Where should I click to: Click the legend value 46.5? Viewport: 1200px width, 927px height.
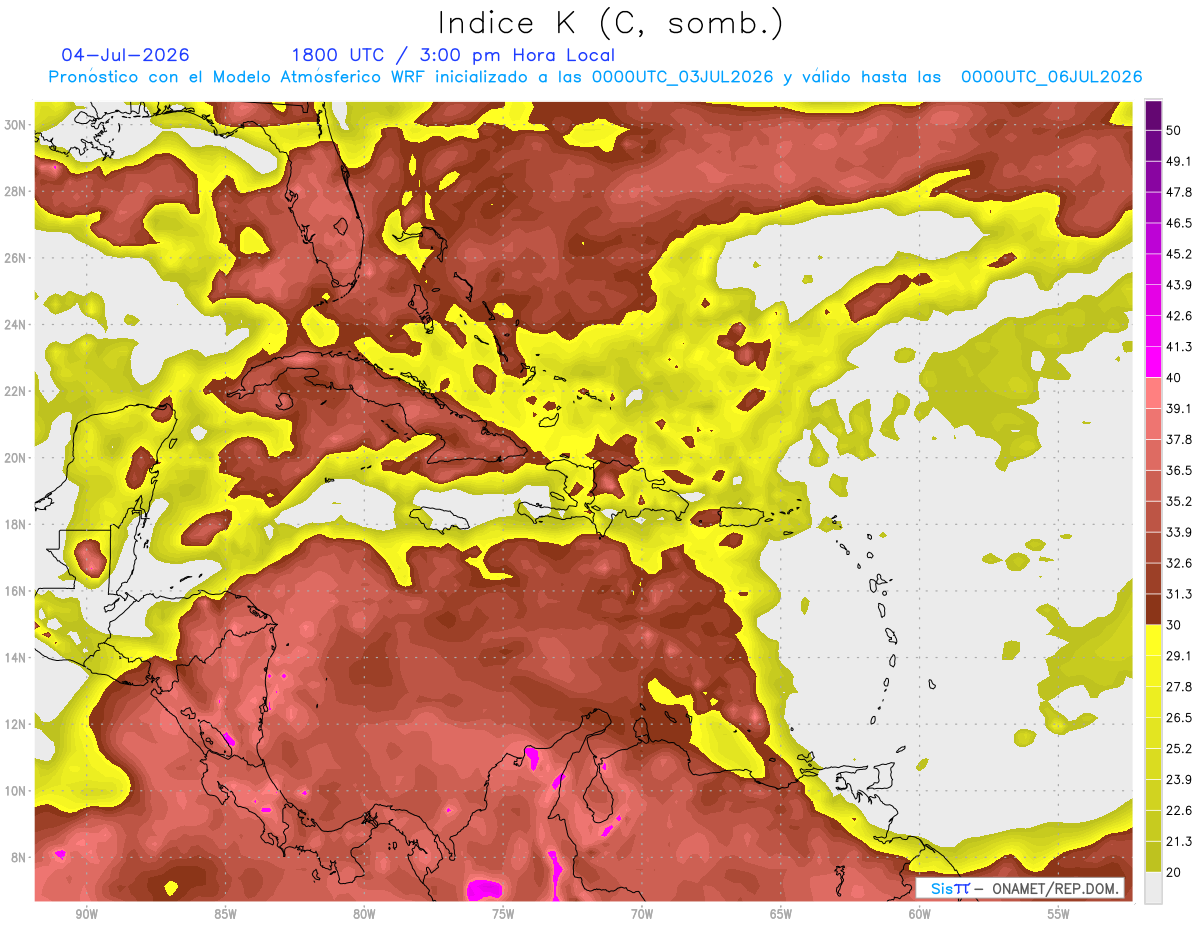click(1178, 223)
